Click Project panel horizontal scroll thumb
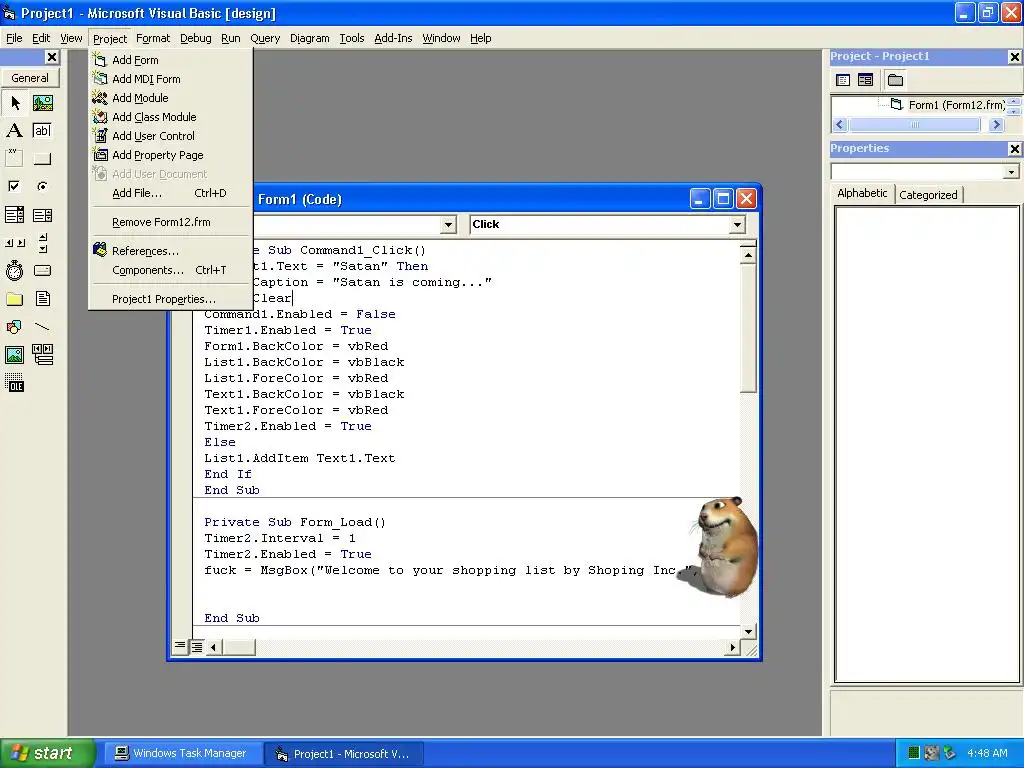Image resolution: width=1024 pixels, height=768 pixels. [915, 125]
